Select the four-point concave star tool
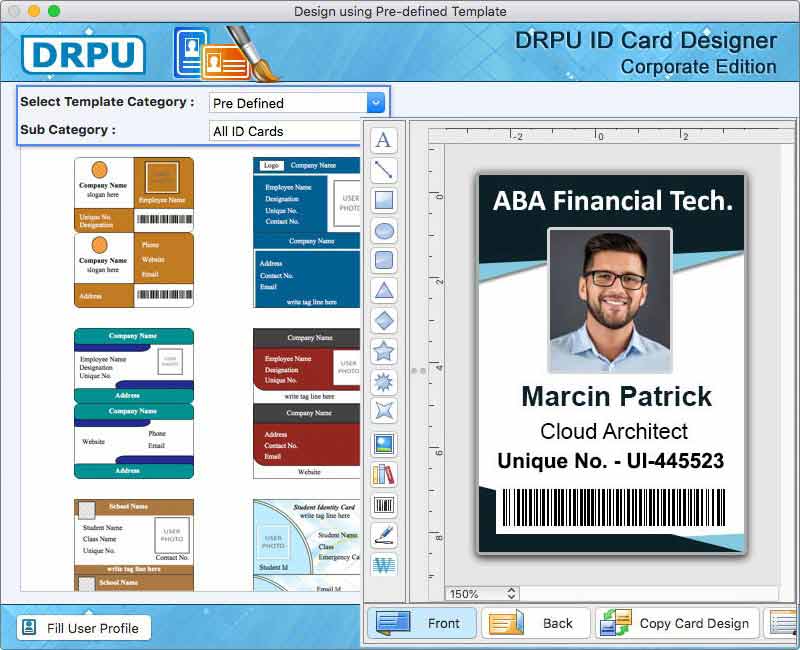 384,410
